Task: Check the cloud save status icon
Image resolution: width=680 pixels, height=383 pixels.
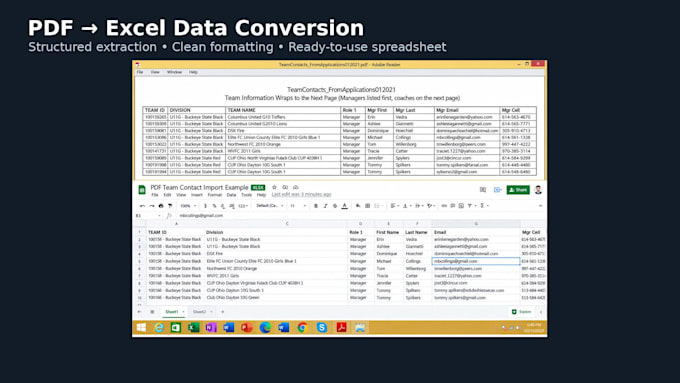Action: (x=296, y=187)
